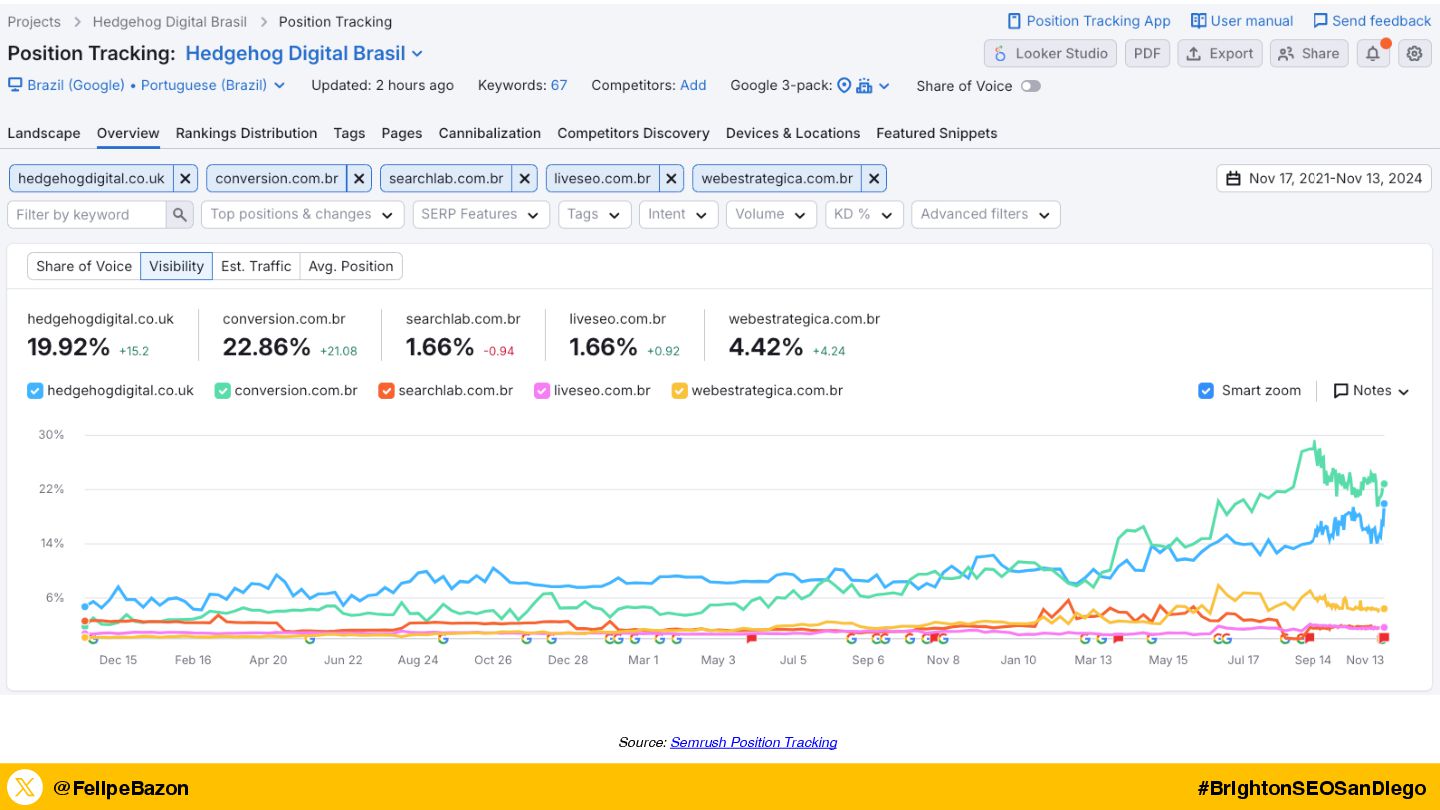Click the Filter by keyword input field
Screen dimensions: 1440x810
pos(87,215)
